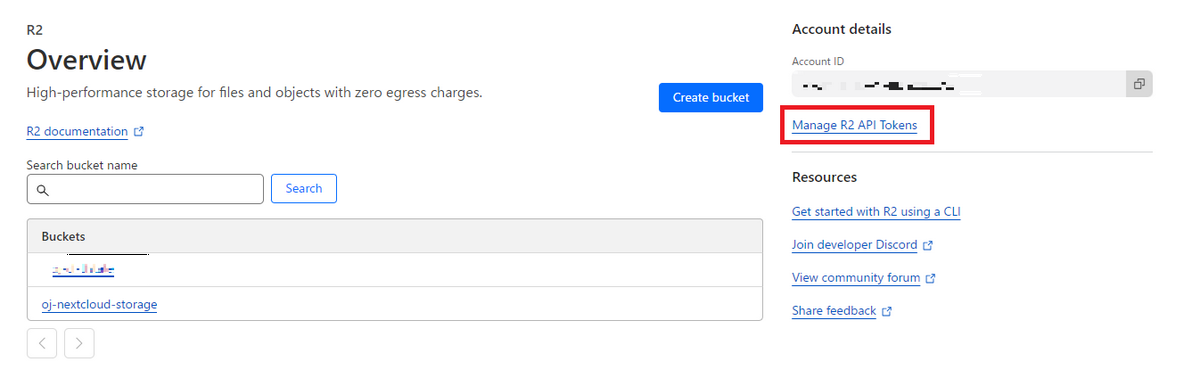The width and height of the screenshot is (1200, 380).
Task: Open the oj-nextcloud-storage bucket
Action: pyautogui.click(x=92, y=304)
